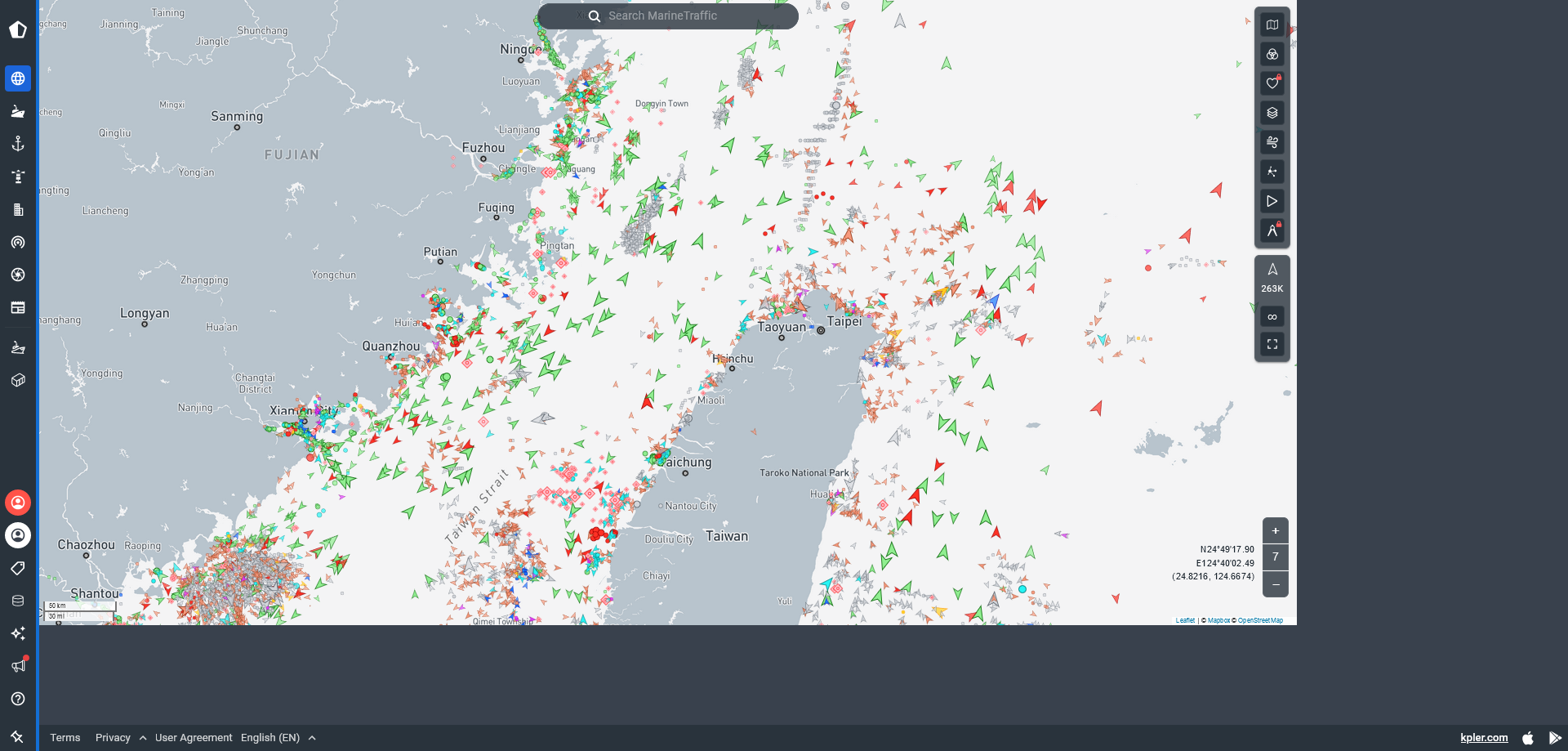Toggle the infinity clustering button

click(1272, 317)
